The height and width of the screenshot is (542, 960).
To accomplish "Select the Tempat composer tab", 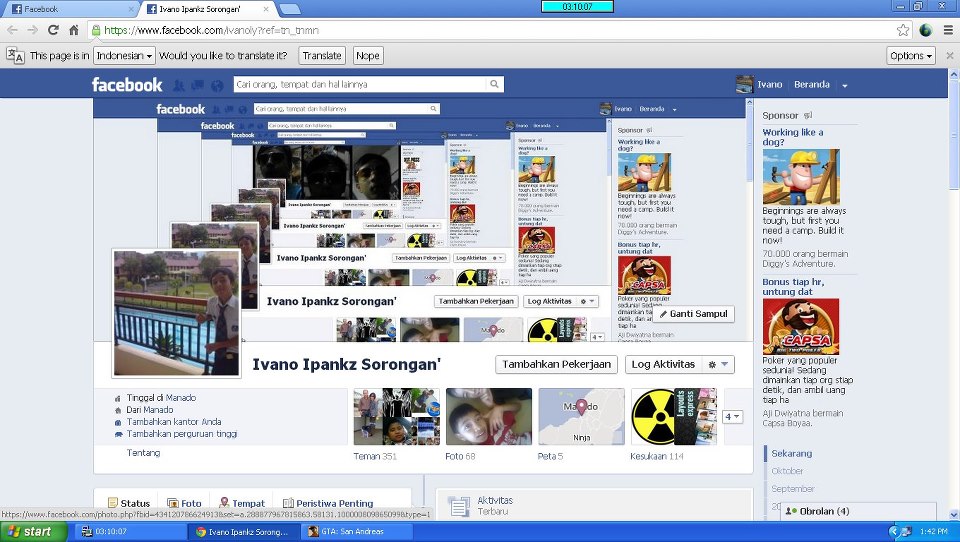I will (x=242, y=503).
